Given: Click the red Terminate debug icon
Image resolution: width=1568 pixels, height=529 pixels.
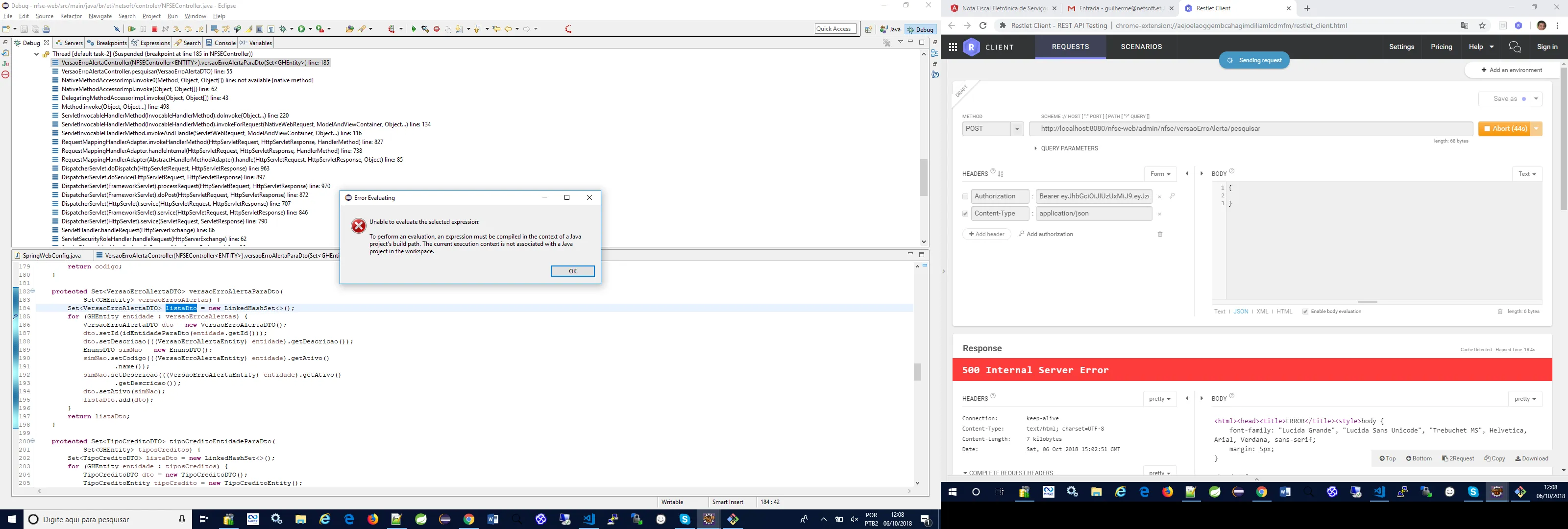Looking at the screenshot, I should point(155,29).
